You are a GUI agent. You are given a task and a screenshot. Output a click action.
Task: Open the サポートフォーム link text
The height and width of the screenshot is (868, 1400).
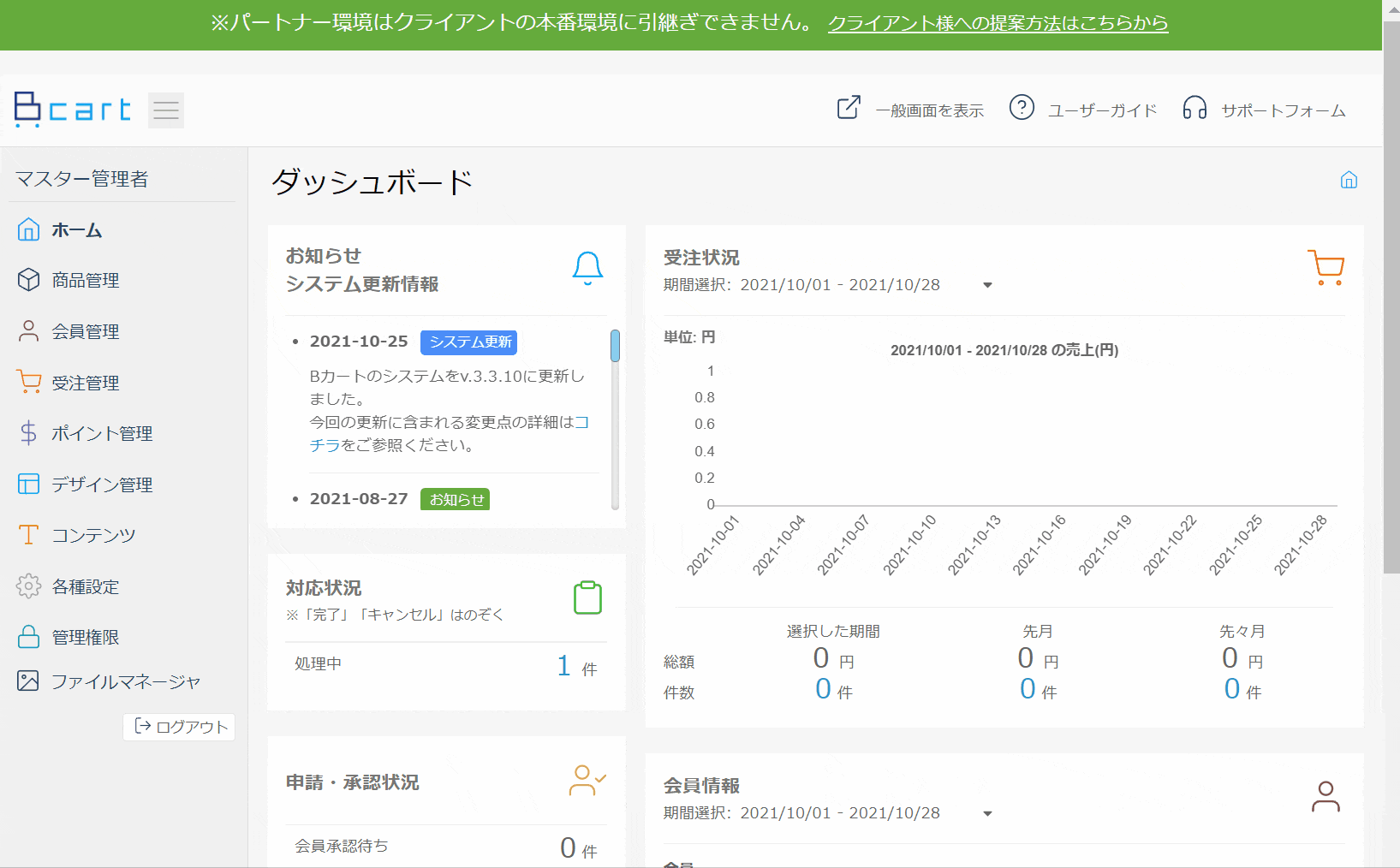(x=1284, y=110)
